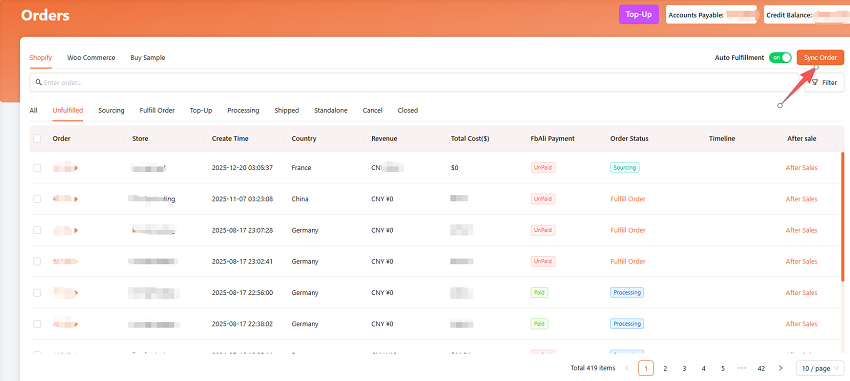Go to pagination page 5
Image resolution: width=850 pixels, height=381 pixels.
(723, 369)
